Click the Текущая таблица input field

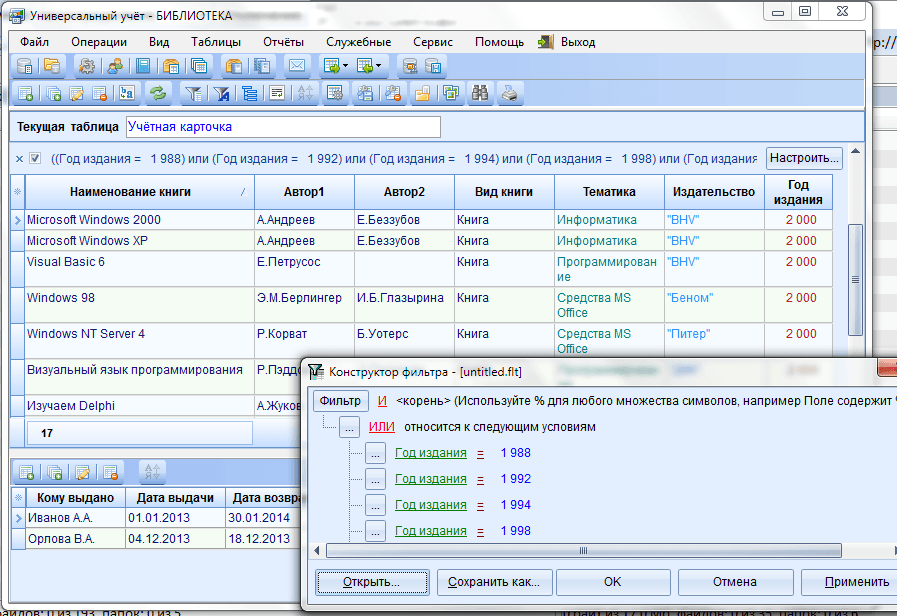click(x=282, y=127)
